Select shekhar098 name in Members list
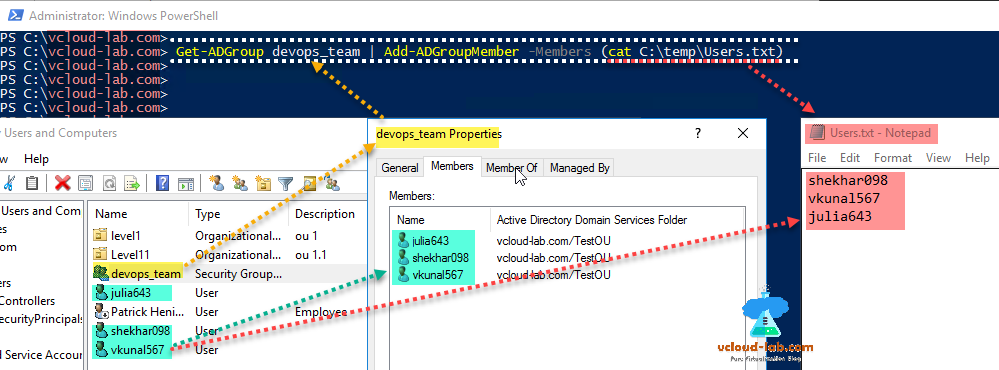 point(440,258)
